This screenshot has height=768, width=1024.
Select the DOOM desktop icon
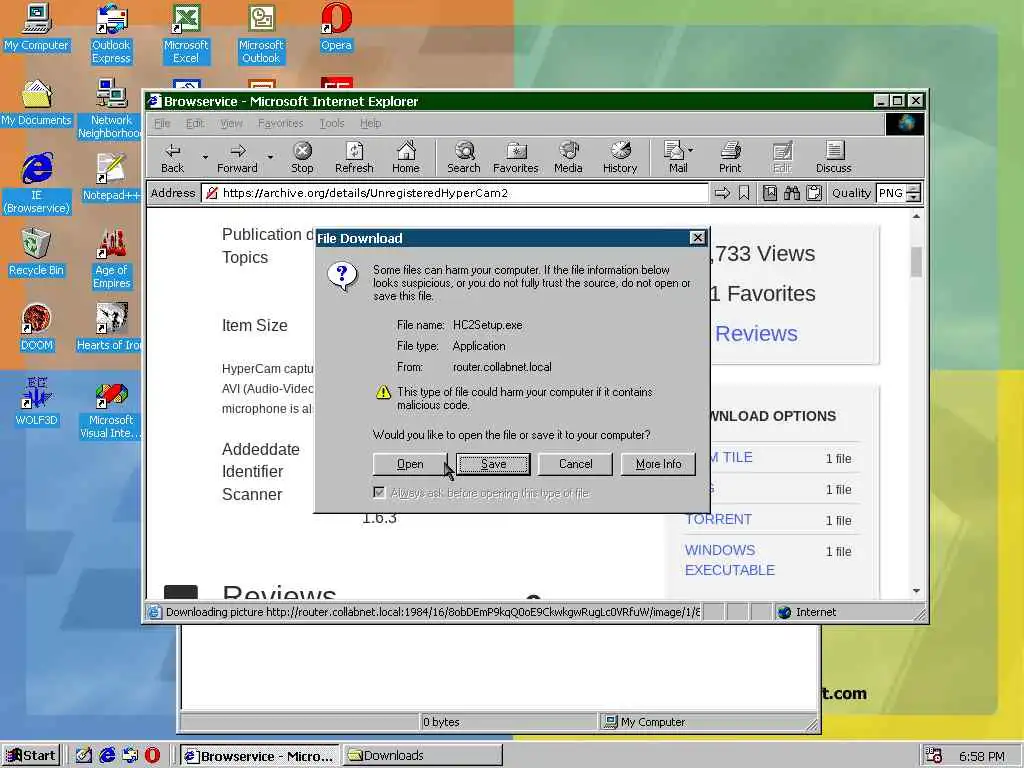click(36, 328)
